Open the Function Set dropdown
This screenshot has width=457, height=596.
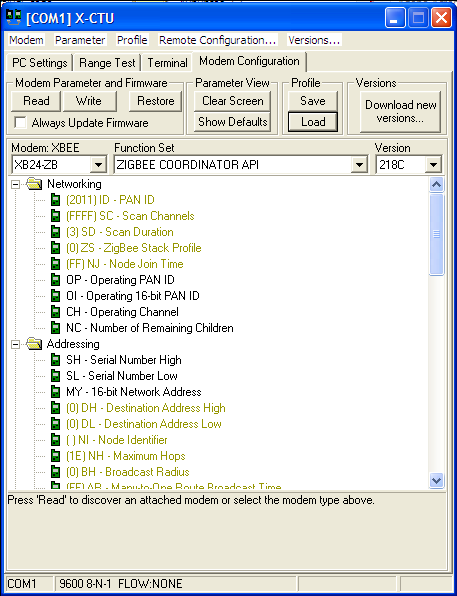[359, 165]
